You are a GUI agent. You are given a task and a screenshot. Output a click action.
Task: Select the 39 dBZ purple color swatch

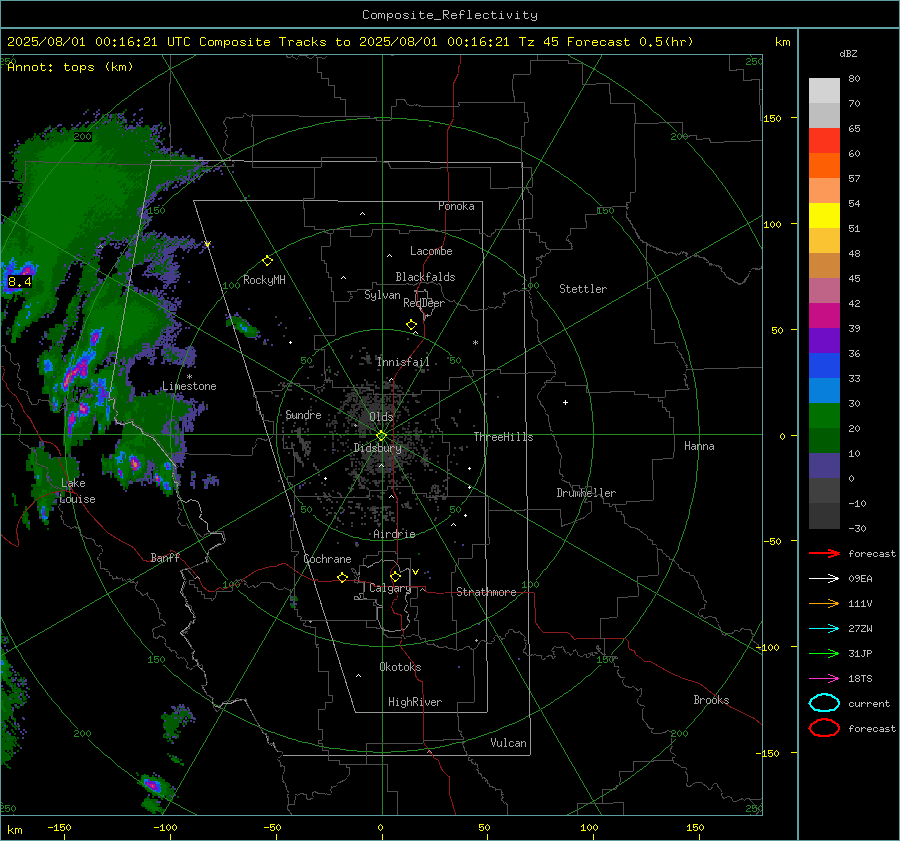coord(824,340)
